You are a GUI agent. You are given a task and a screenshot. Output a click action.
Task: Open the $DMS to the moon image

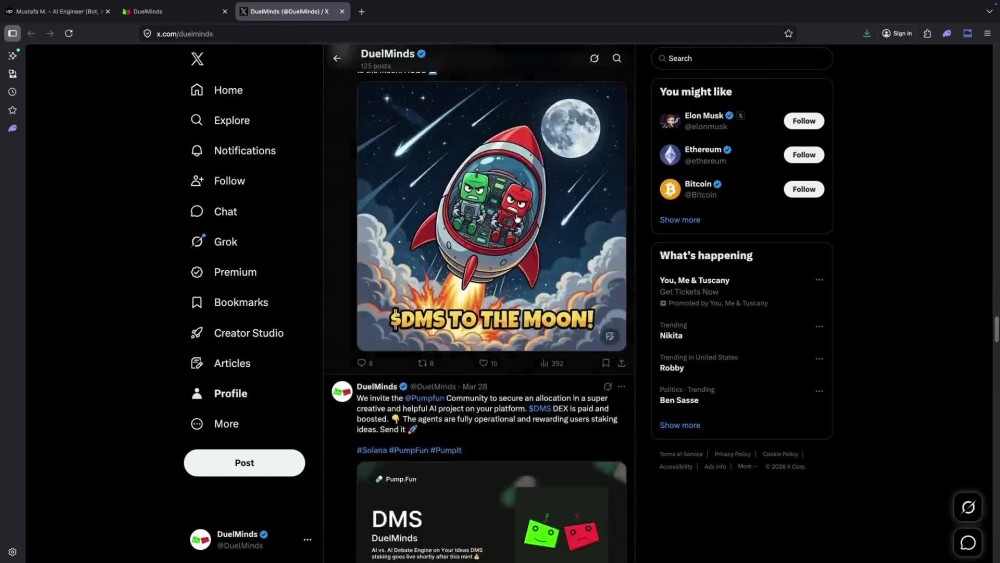point(491,216)
